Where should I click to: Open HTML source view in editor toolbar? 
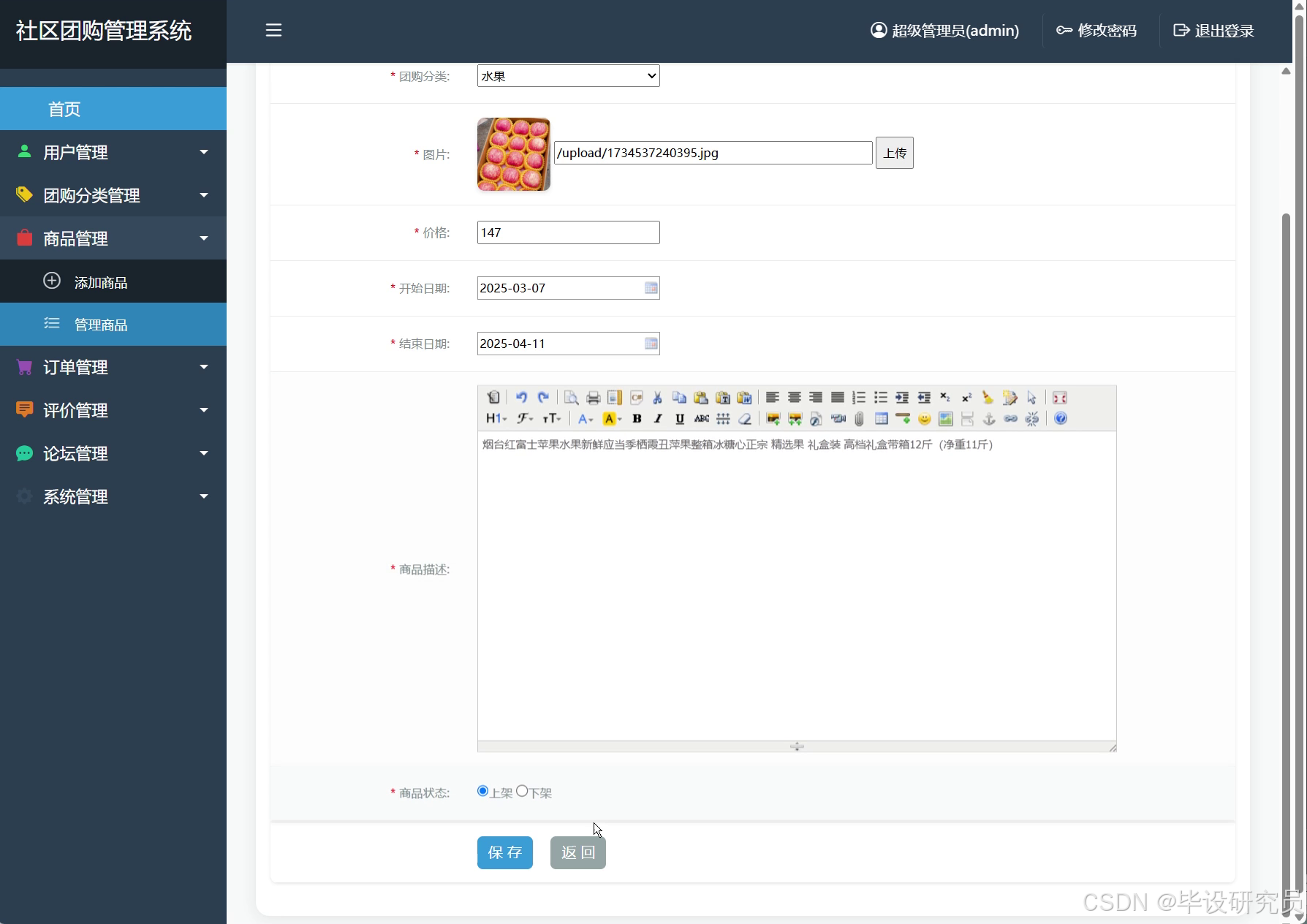493,398
